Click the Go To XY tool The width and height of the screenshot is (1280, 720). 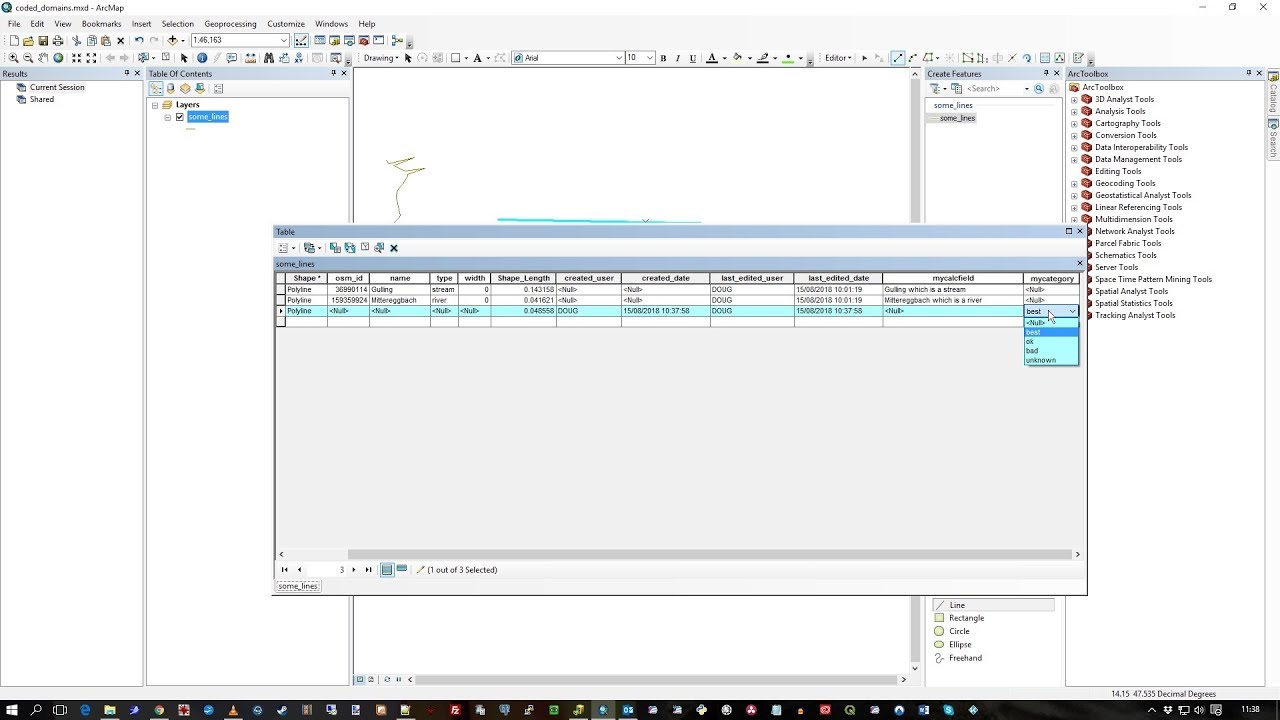[x=299, y=58]
